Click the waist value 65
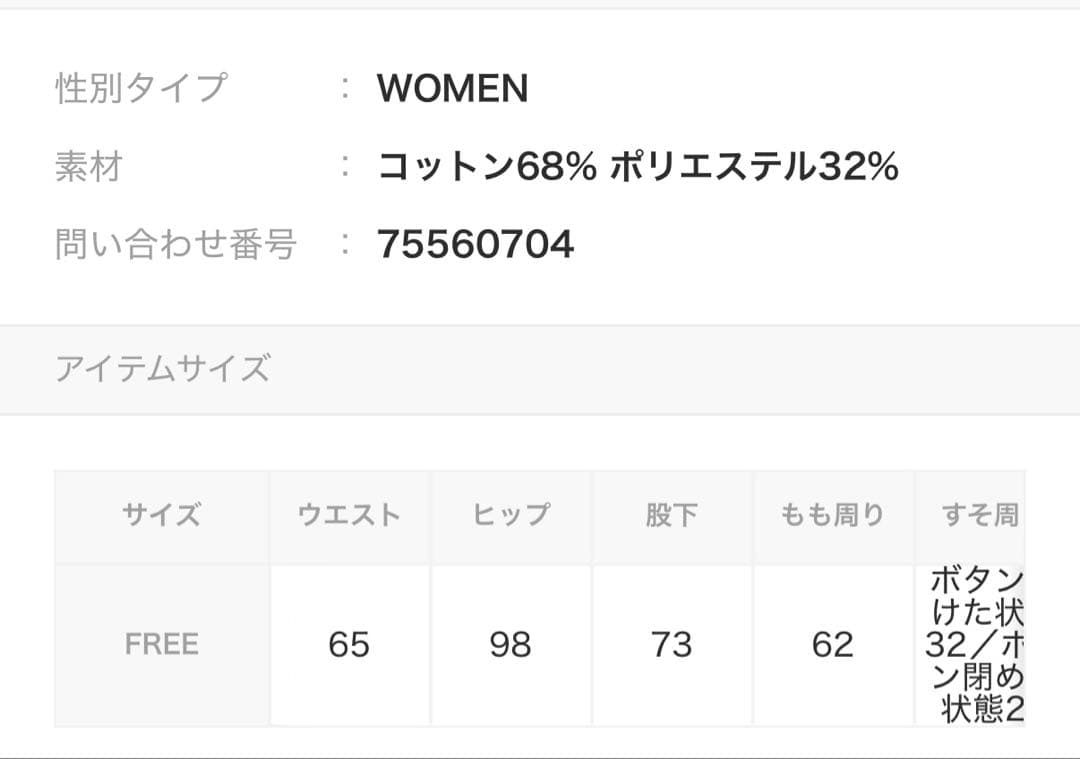 point(349,645)
